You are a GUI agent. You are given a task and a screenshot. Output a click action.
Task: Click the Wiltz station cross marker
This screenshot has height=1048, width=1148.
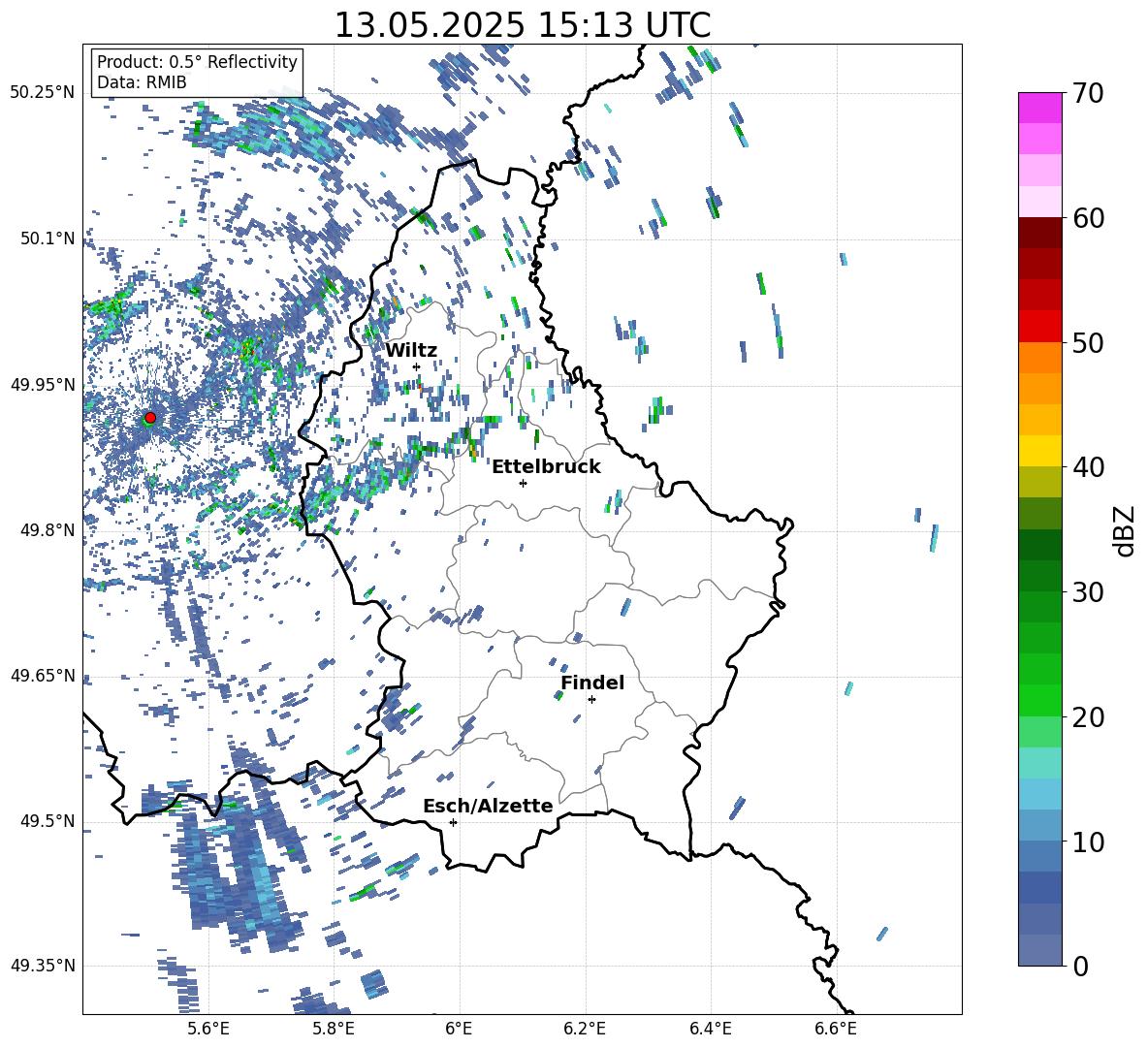(417, 366)
